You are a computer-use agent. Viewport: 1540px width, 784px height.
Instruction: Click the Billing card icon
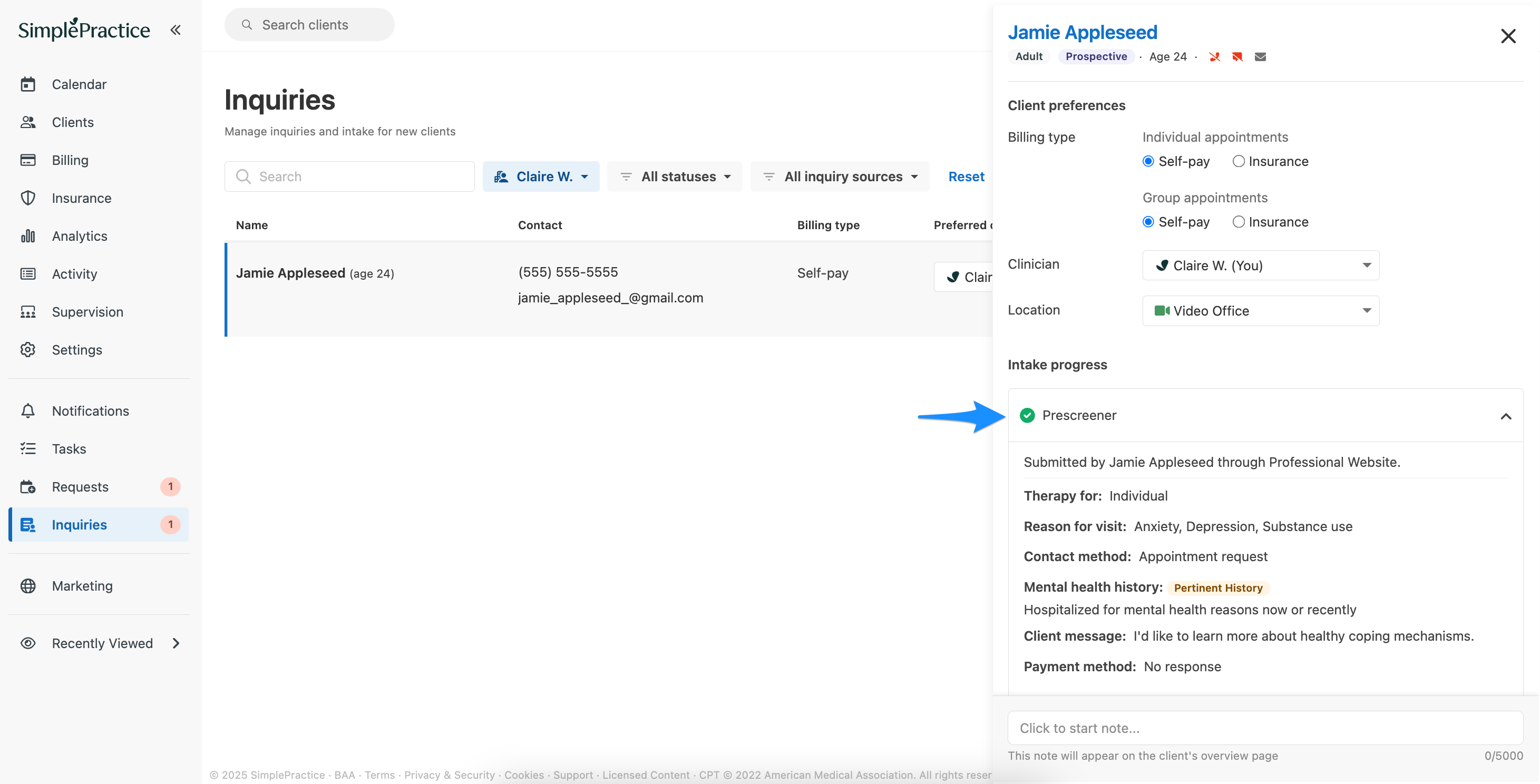pyautogui.click(x=28, y=160)
